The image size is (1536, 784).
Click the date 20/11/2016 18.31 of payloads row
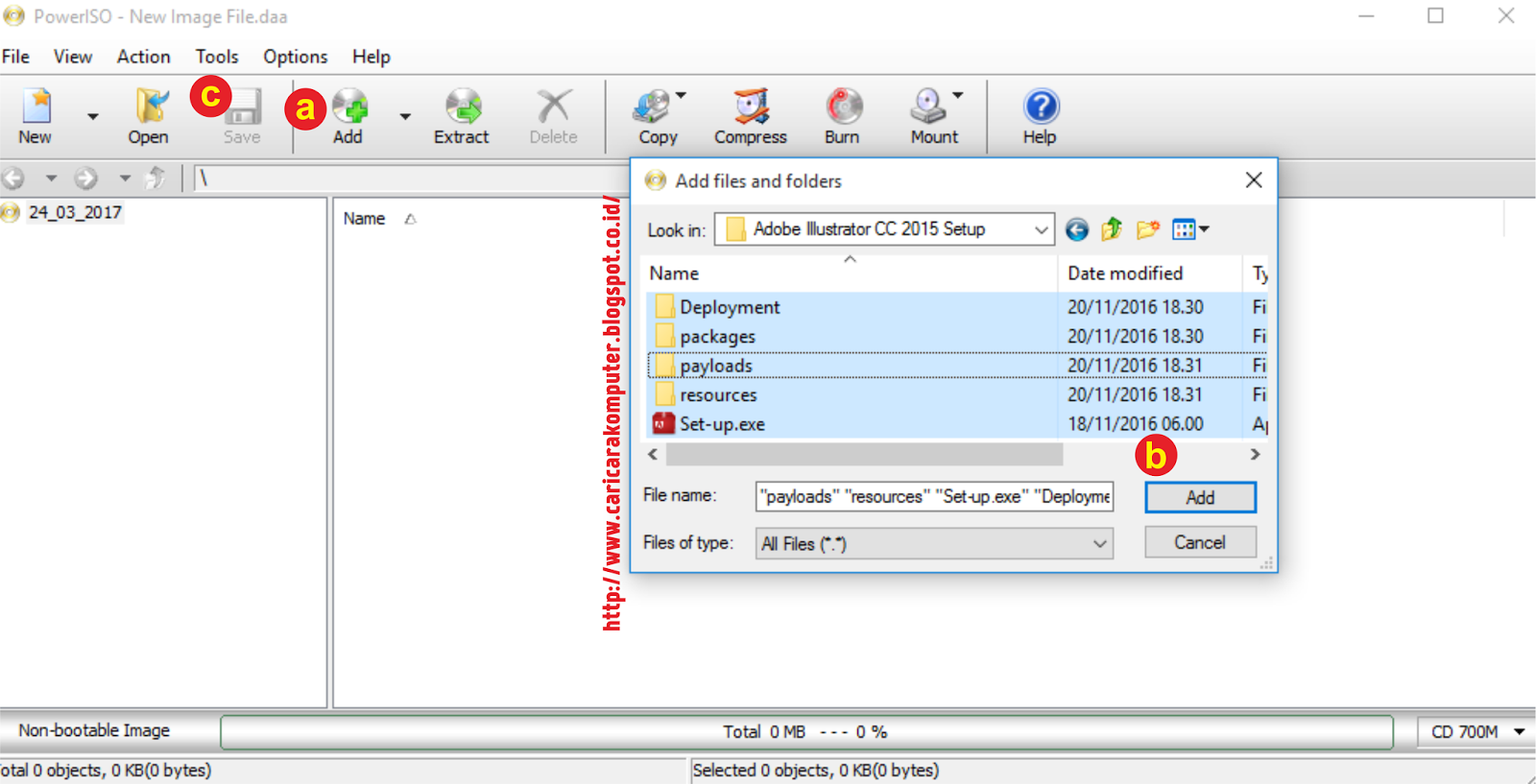pos(1135,366)
